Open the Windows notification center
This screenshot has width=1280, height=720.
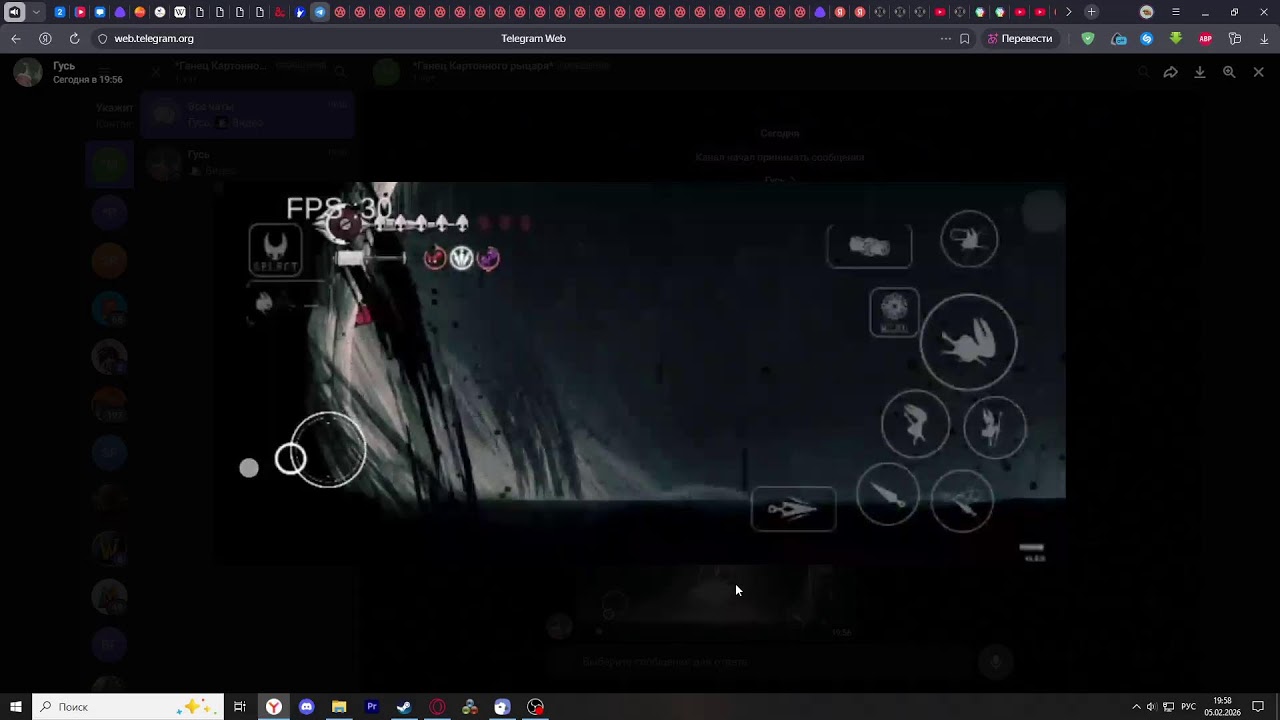(x=1258, y=707)
